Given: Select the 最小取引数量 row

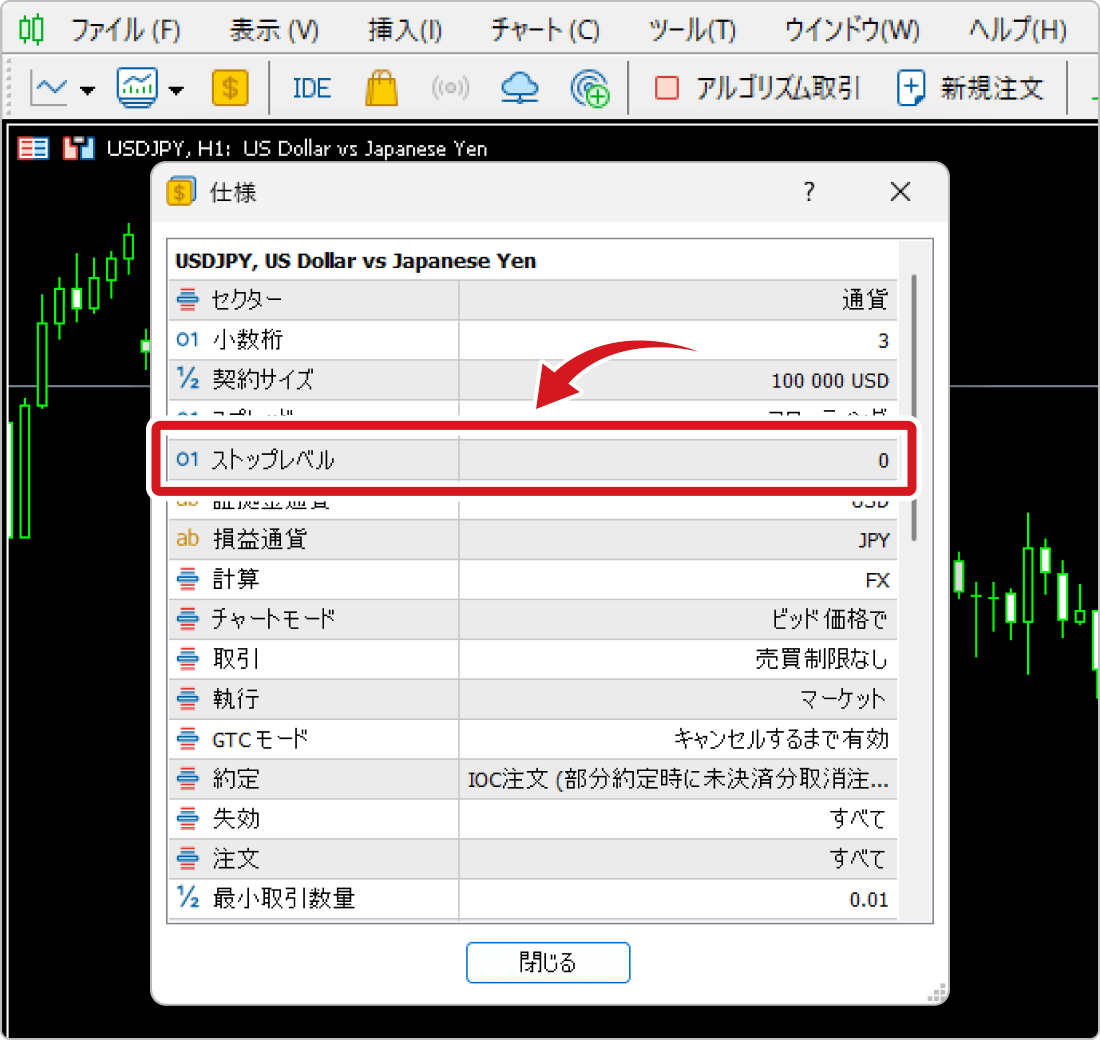Looking at the screenshot, I should (x=532, y=899).
